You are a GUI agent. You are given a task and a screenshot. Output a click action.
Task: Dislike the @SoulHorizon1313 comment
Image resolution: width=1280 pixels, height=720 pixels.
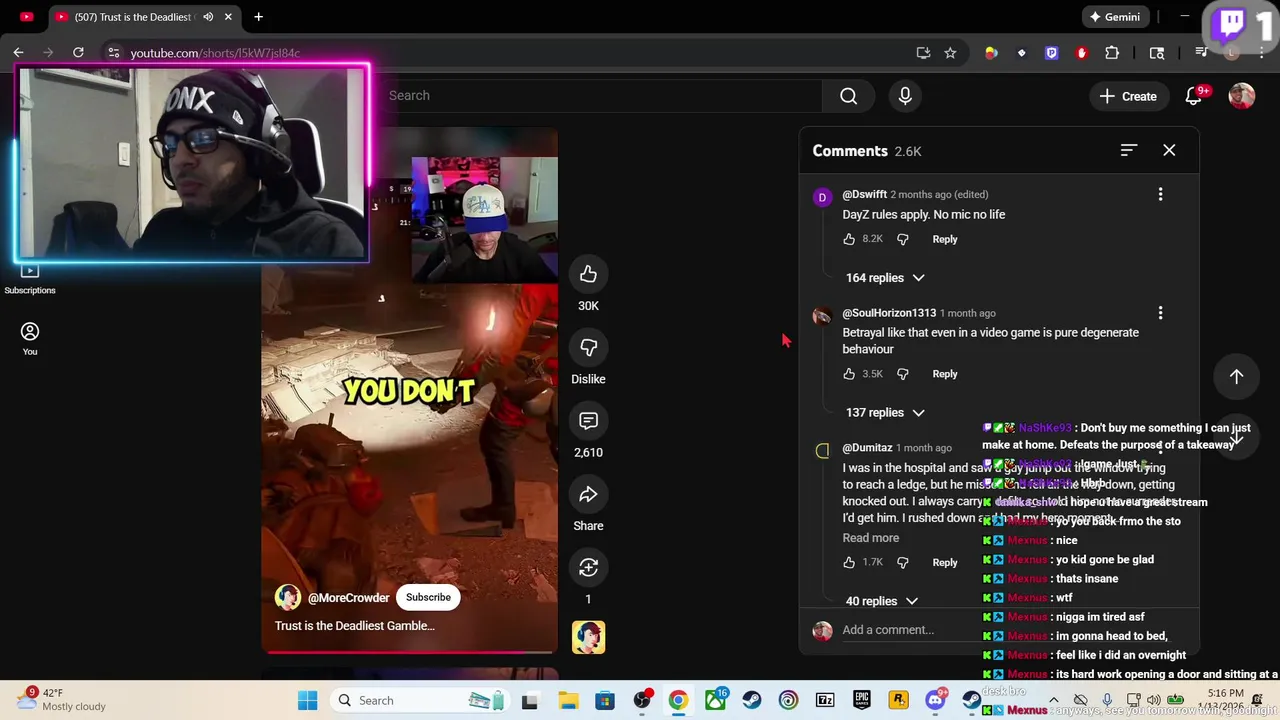903,374
